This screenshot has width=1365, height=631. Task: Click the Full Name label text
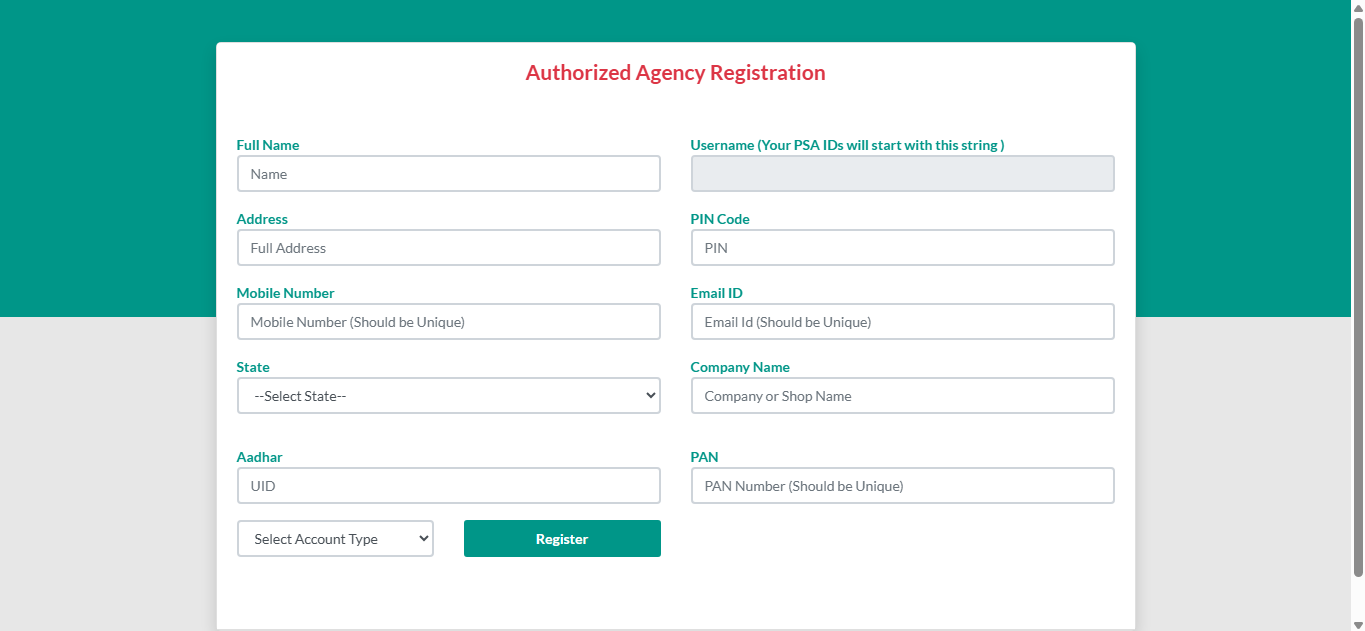coord(268,145)
